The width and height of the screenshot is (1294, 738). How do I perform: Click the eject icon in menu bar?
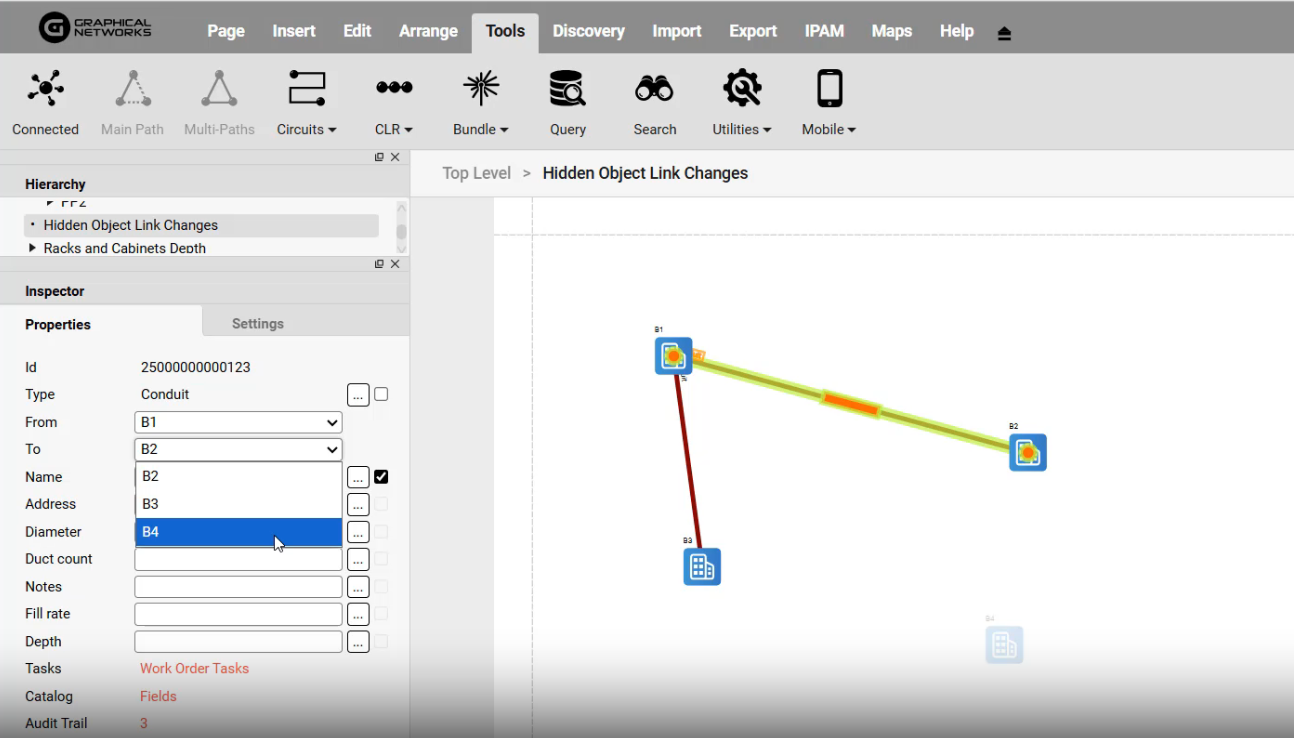point(1005,33)
